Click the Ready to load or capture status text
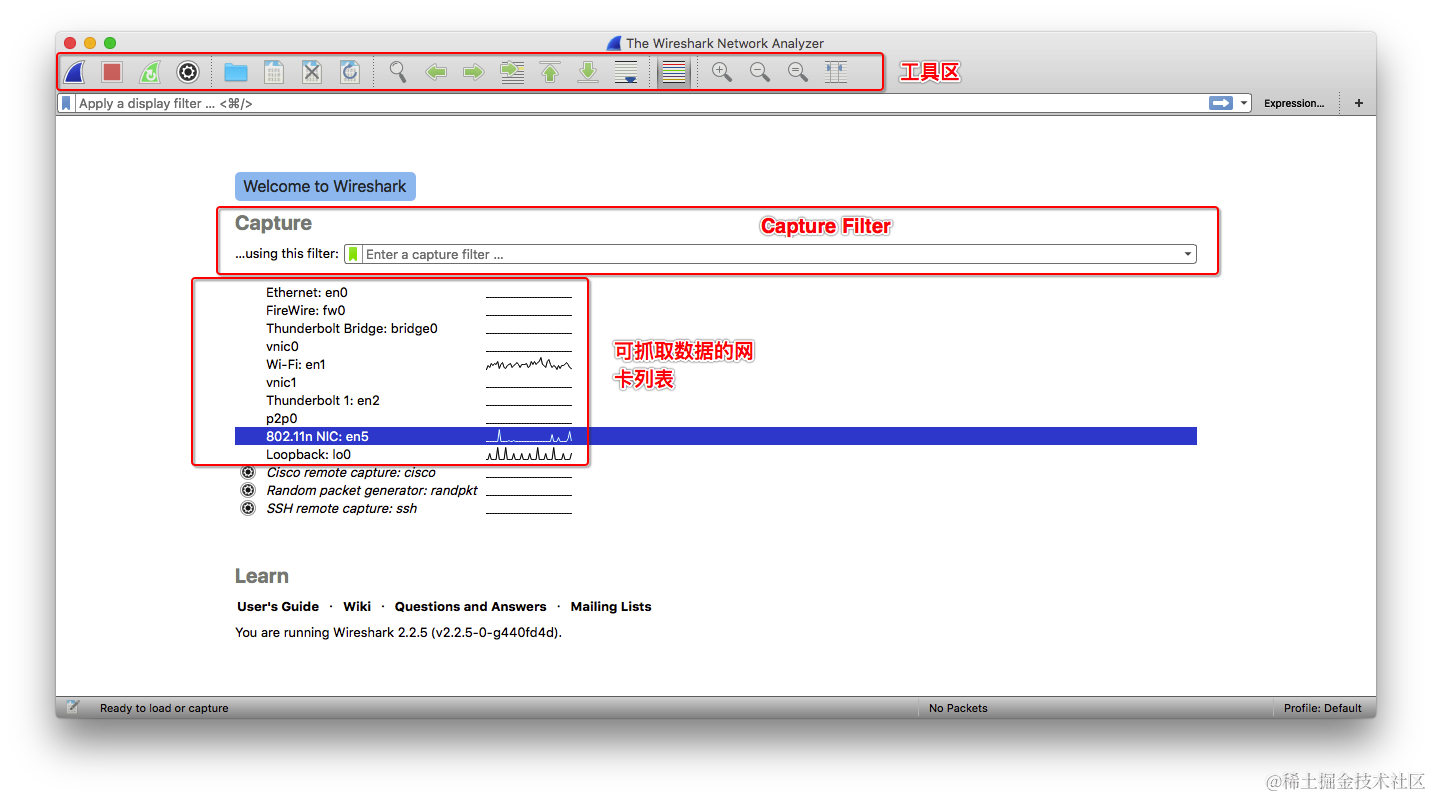 pyautogui.click(x=164, y=708)
